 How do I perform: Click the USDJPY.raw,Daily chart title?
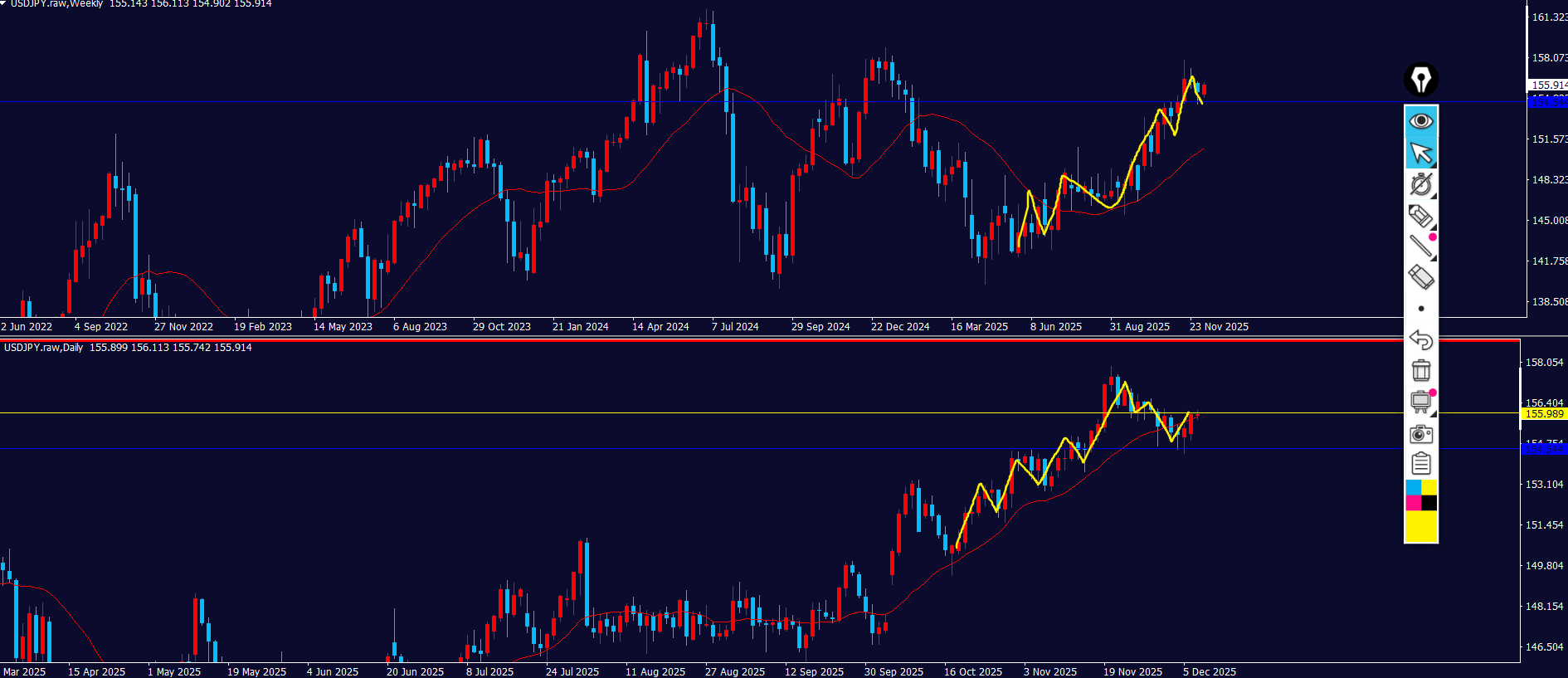point(45,348)
